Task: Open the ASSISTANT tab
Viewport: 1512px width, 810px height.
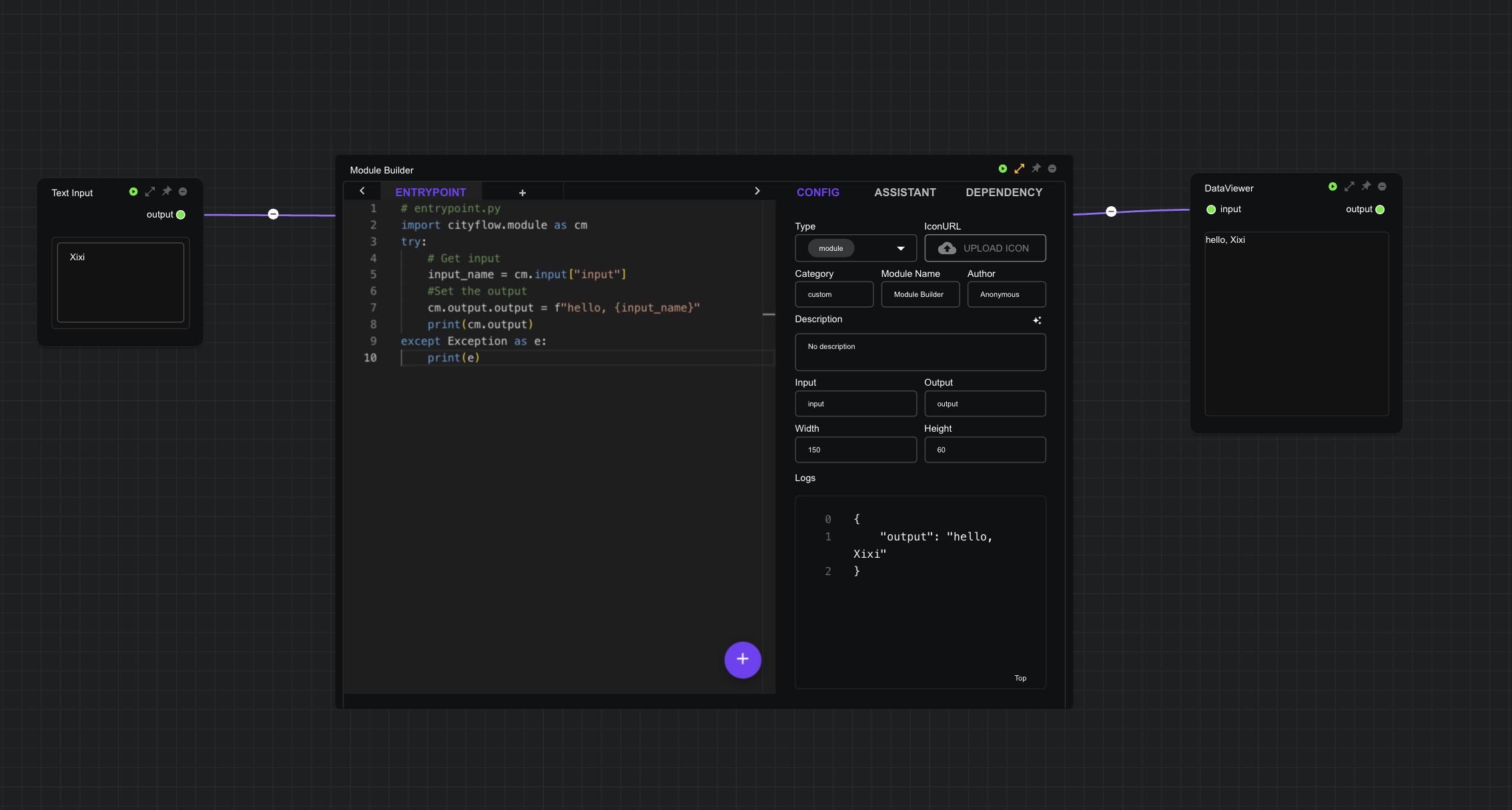Action: pos(905,192)
